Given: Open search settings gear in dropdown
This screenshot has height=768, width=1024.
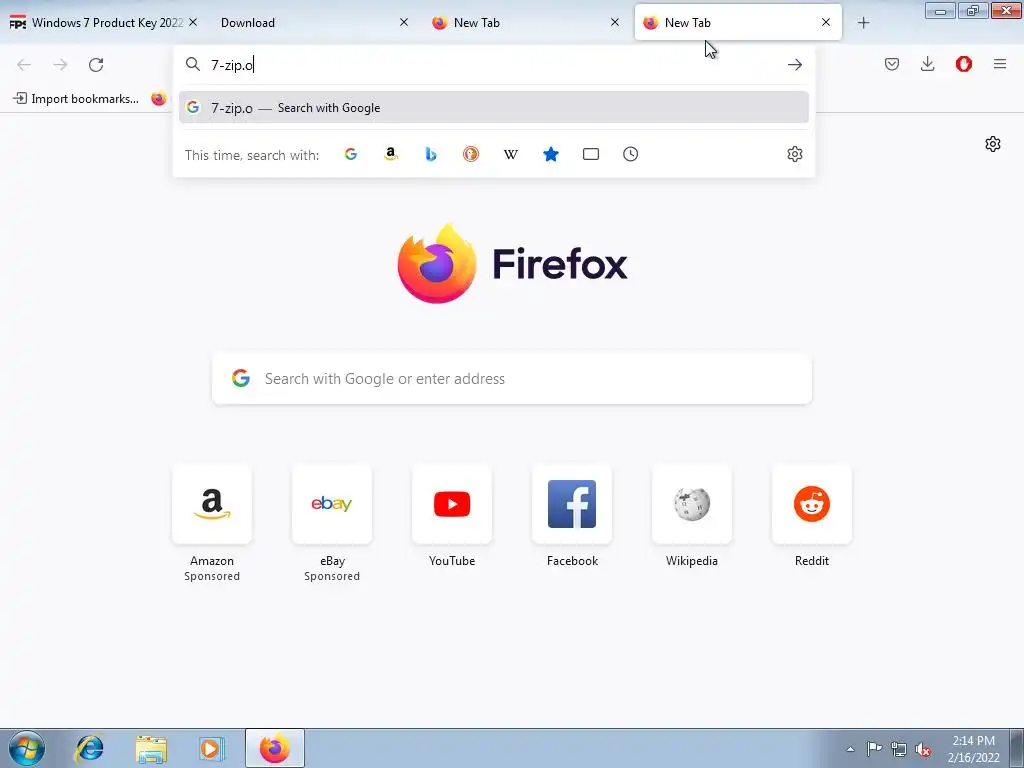Looking at the screenshot, I should click(795, 154).
